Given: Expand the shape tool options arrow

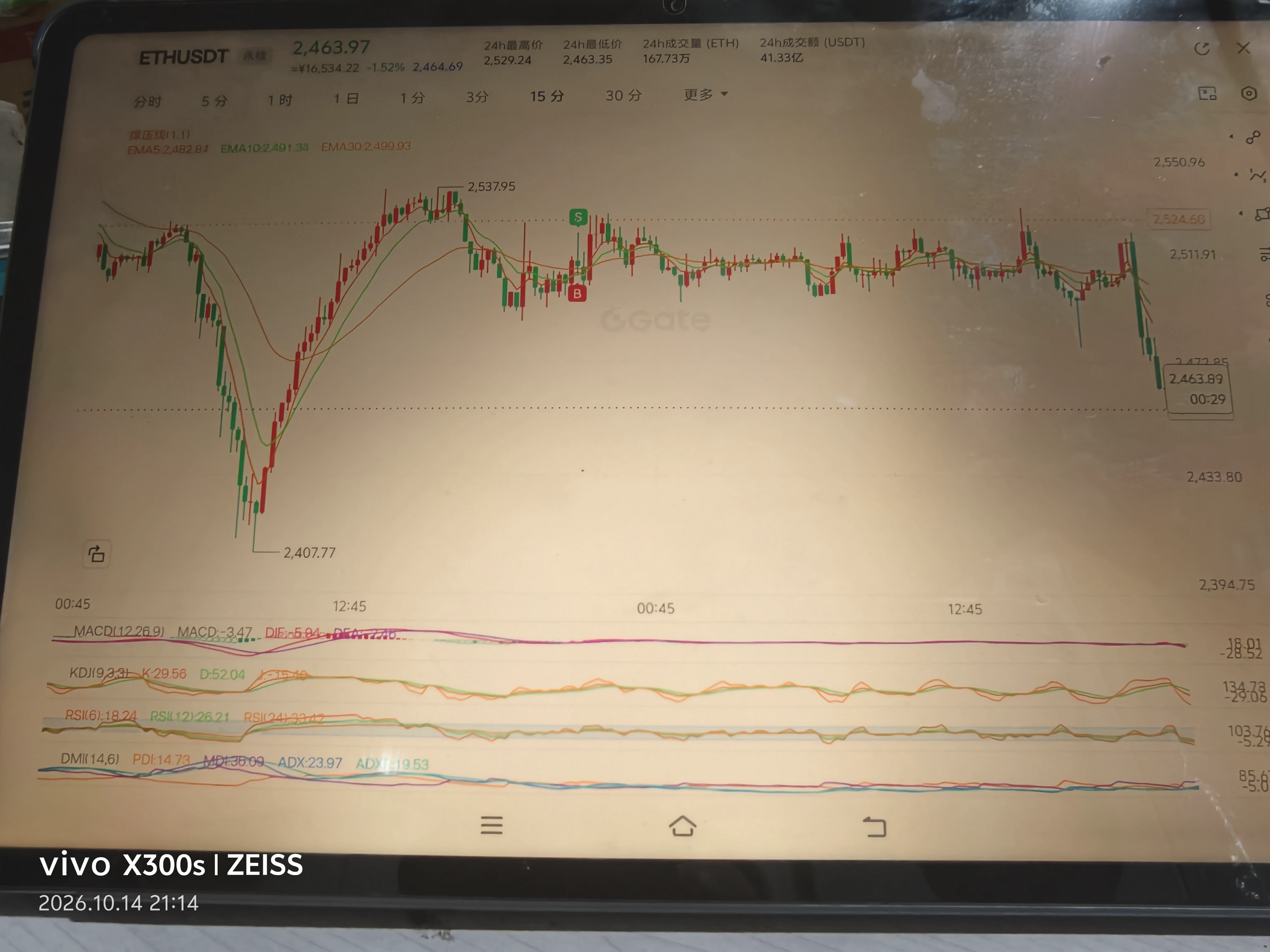Looking at the screenshot, I should (1241, 213).
